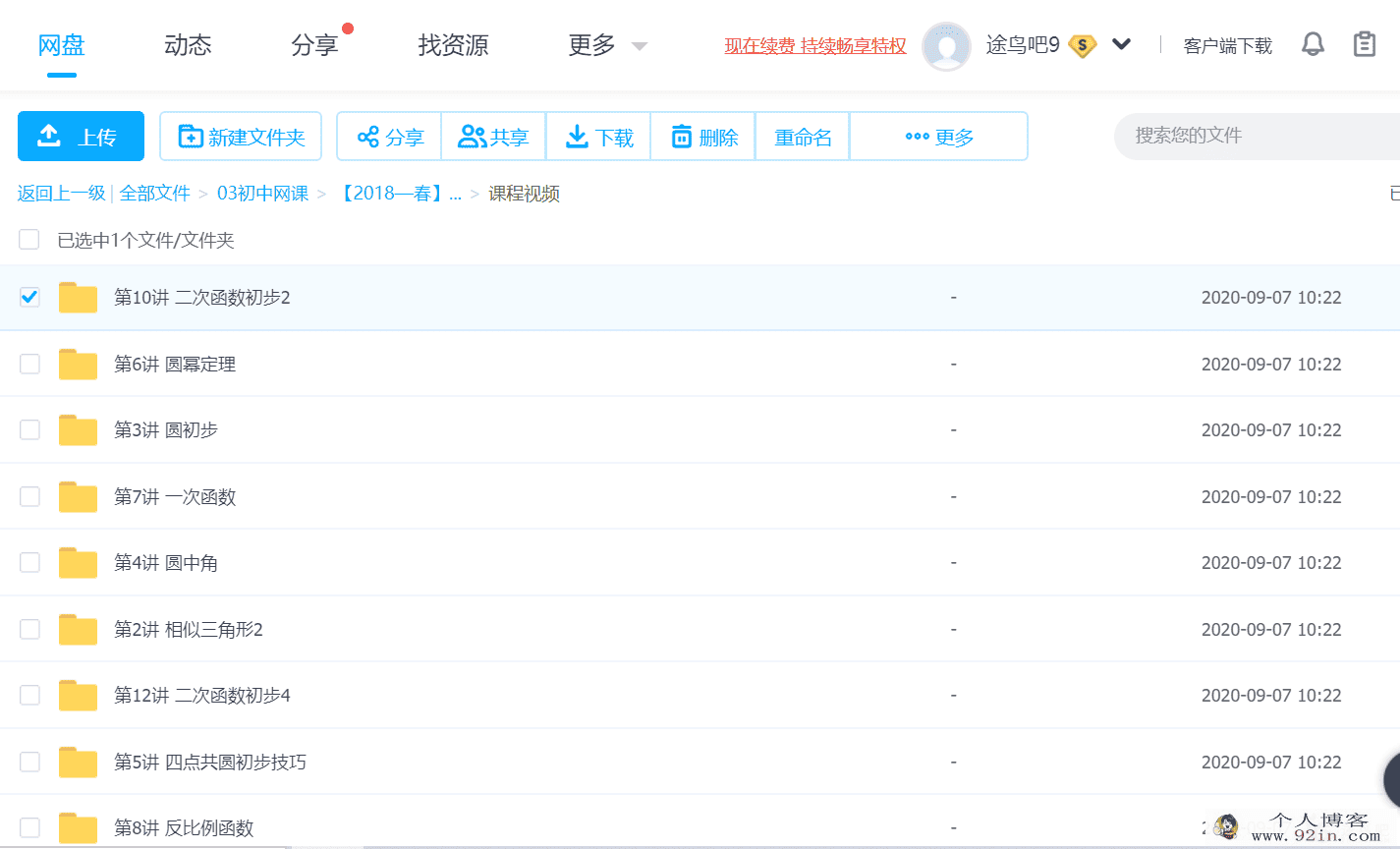Viewport: 1400px width, 849px height.
Task: Switch to the 网盘 tab
Action: (x=61, y=45)
